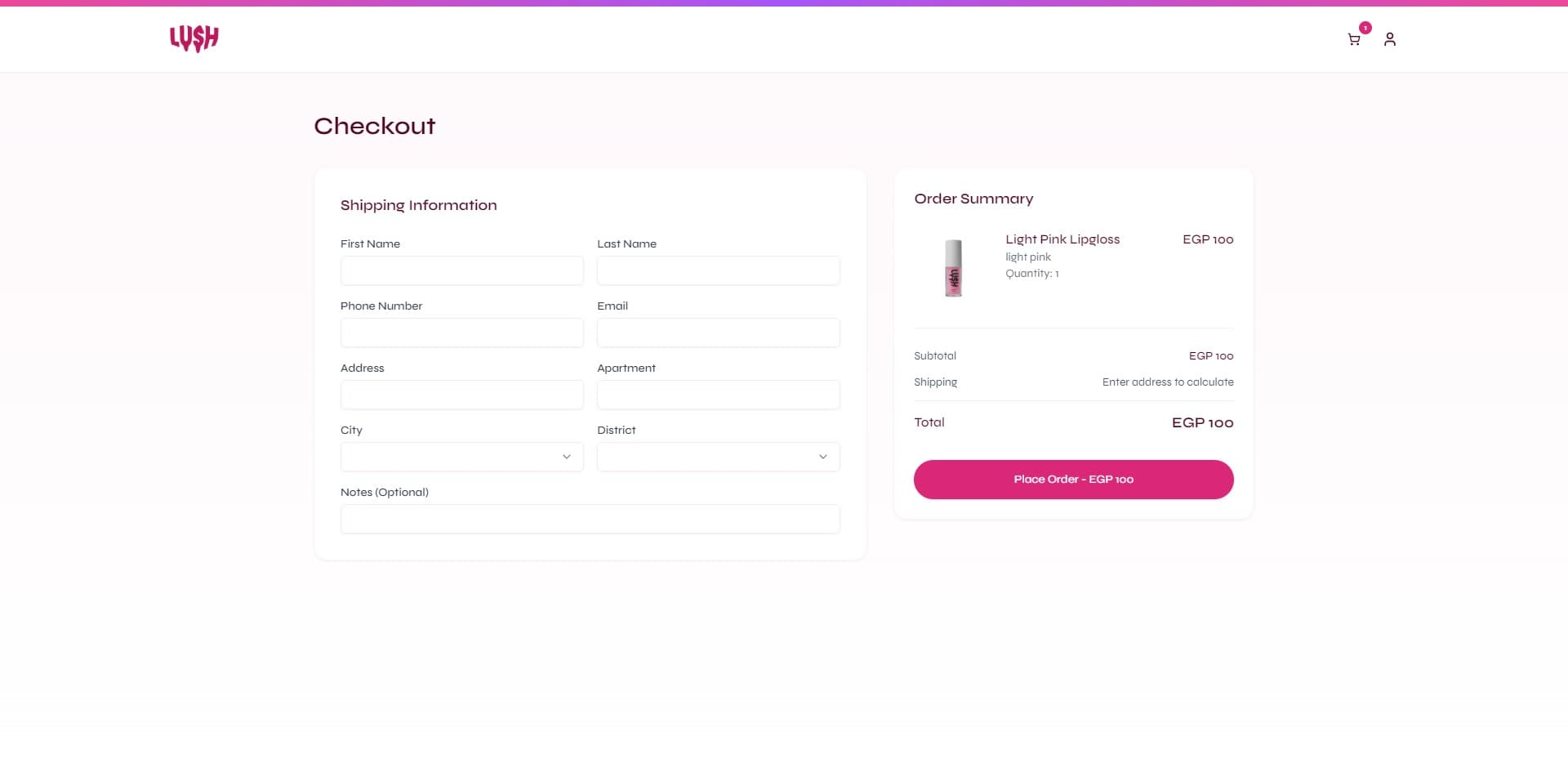Click the user account icon
1568x777 pixels.
click(1390, 39)
